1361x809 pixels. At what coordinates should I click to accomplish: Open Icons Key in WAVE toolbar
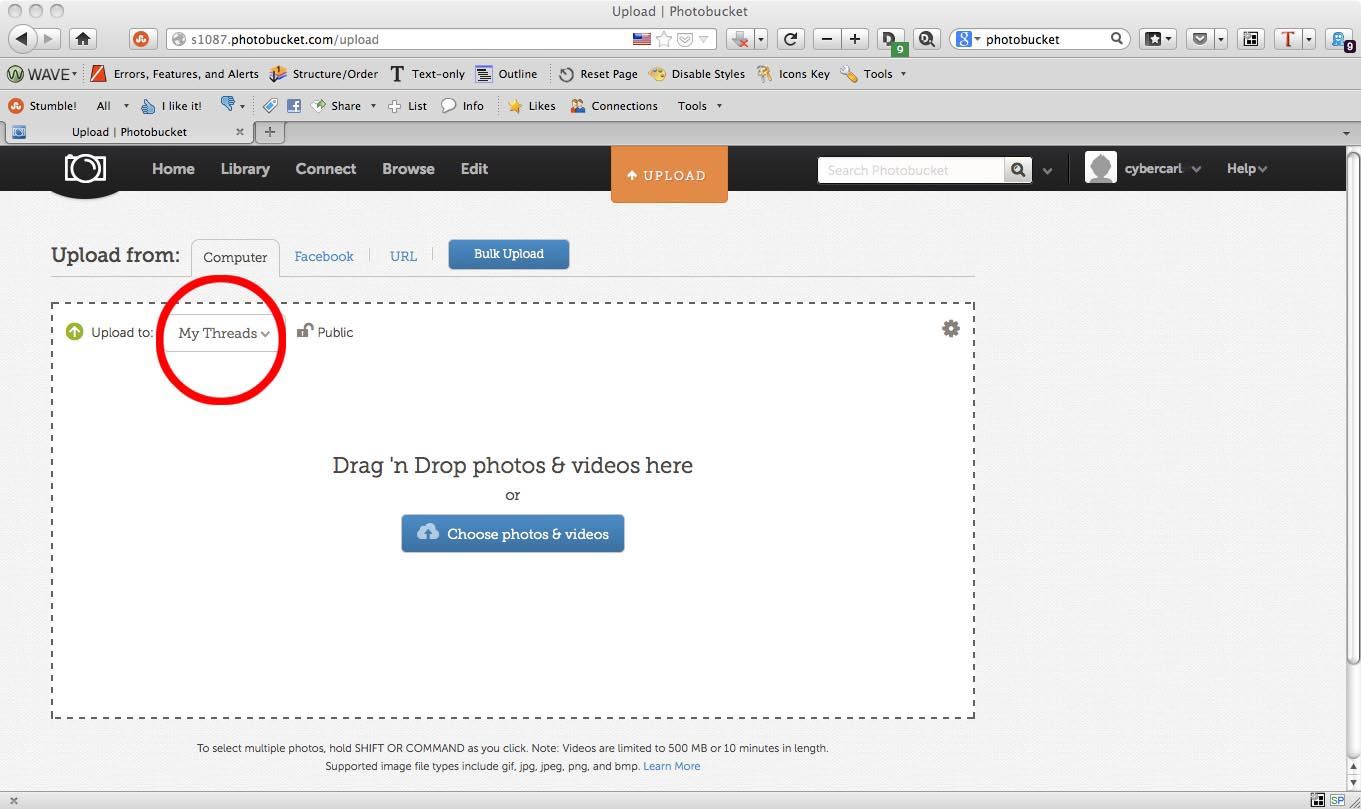[x=793, y=74]
